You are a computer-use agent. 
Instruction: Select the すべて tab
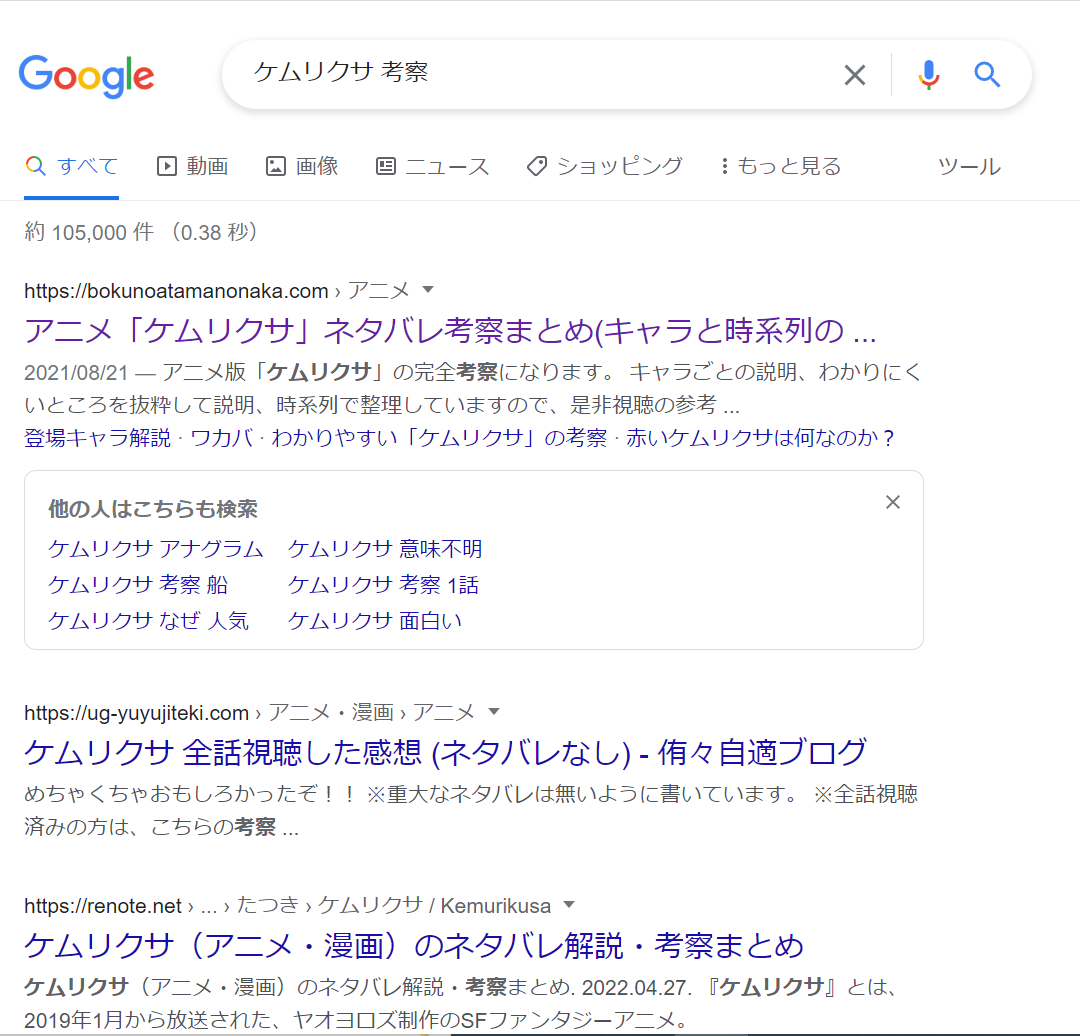tap(72, 166)
